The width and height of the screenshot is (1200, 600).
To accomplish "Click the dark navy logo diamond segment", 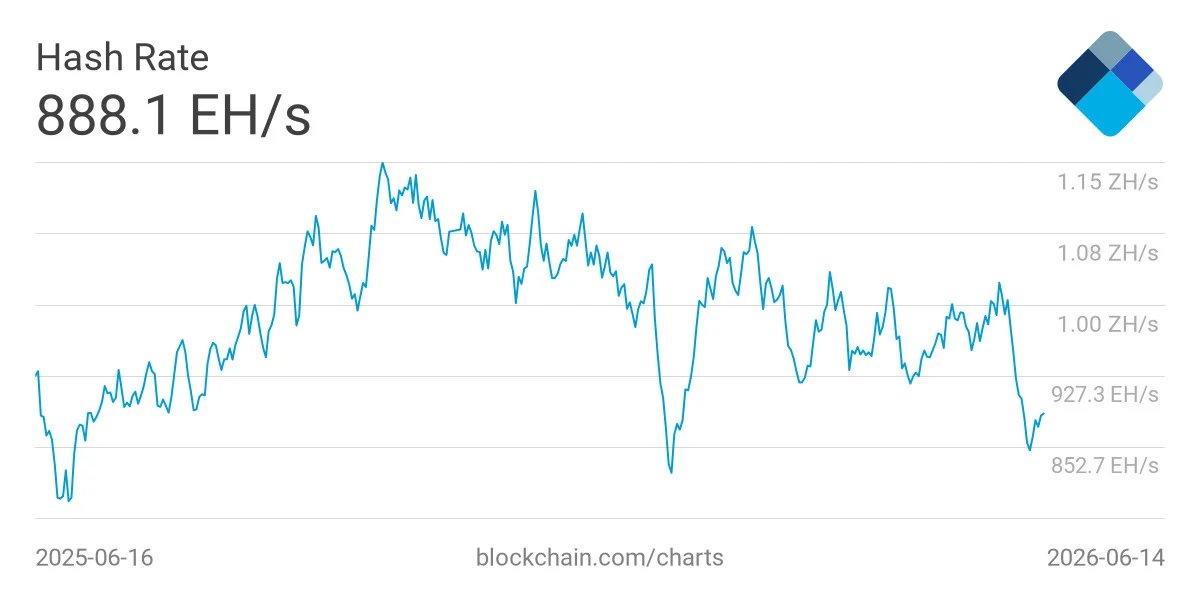I will (x=1083, y=77).
